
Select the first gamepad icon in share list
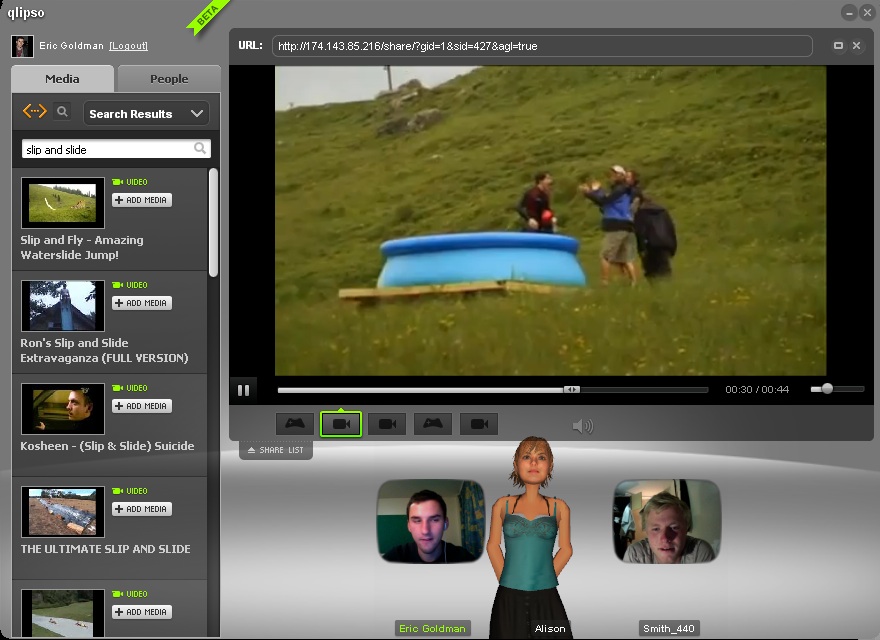click(x=295, y=424)
